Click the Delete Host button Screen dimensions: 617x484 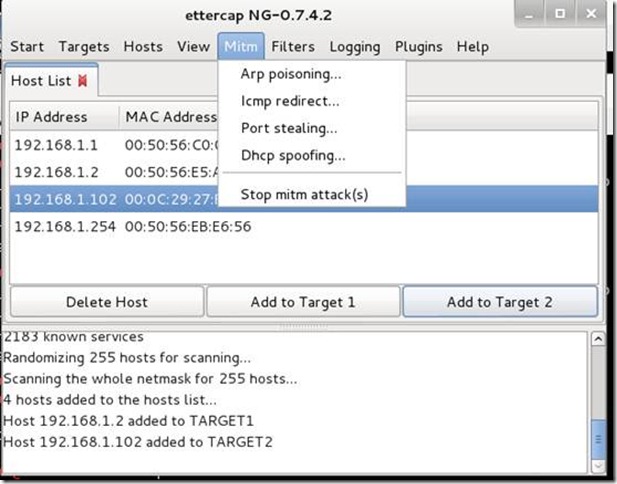click(107, 302)
